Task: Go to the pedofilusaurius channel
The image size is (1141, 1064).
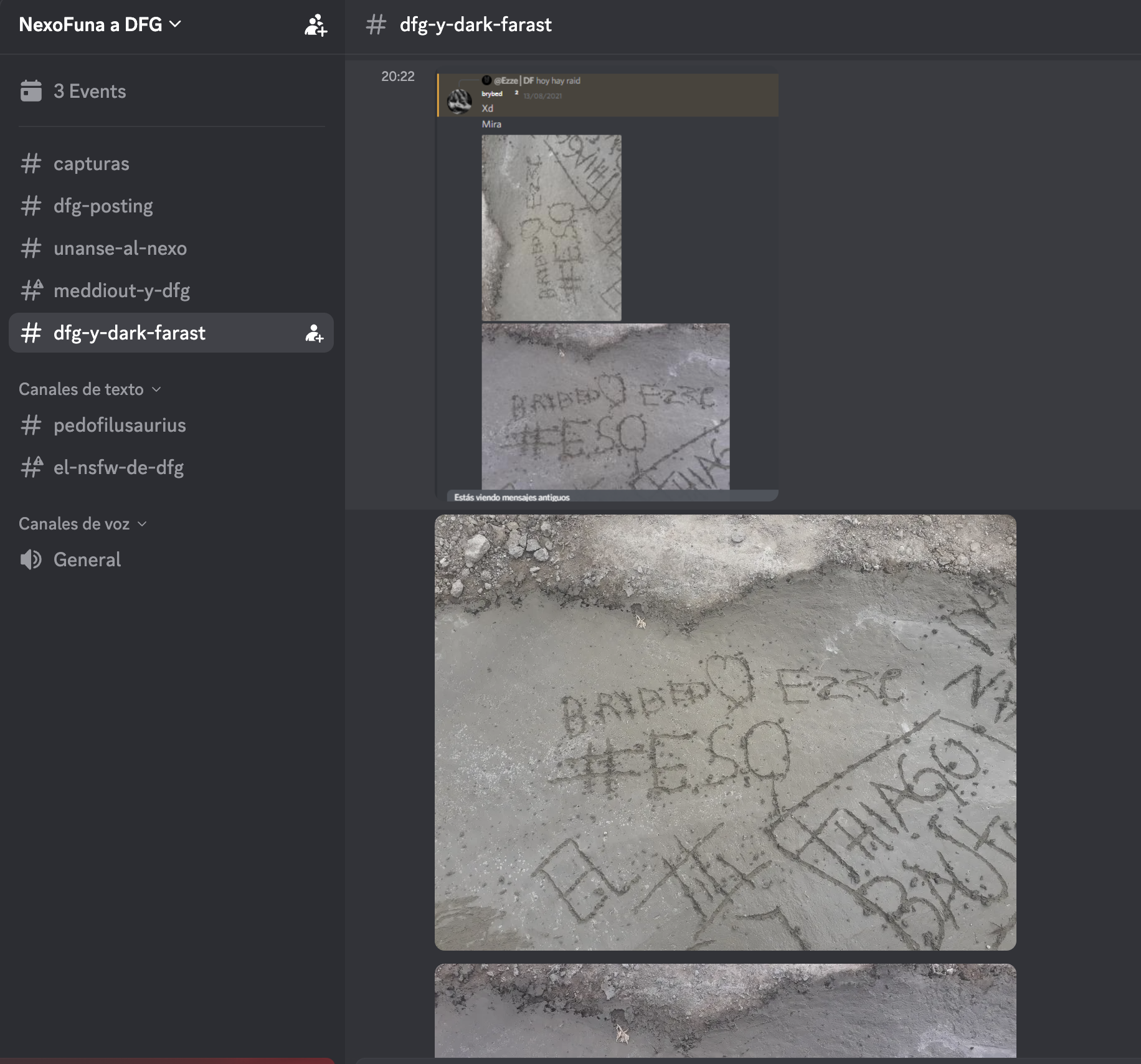Action: (x=120, y=425)
